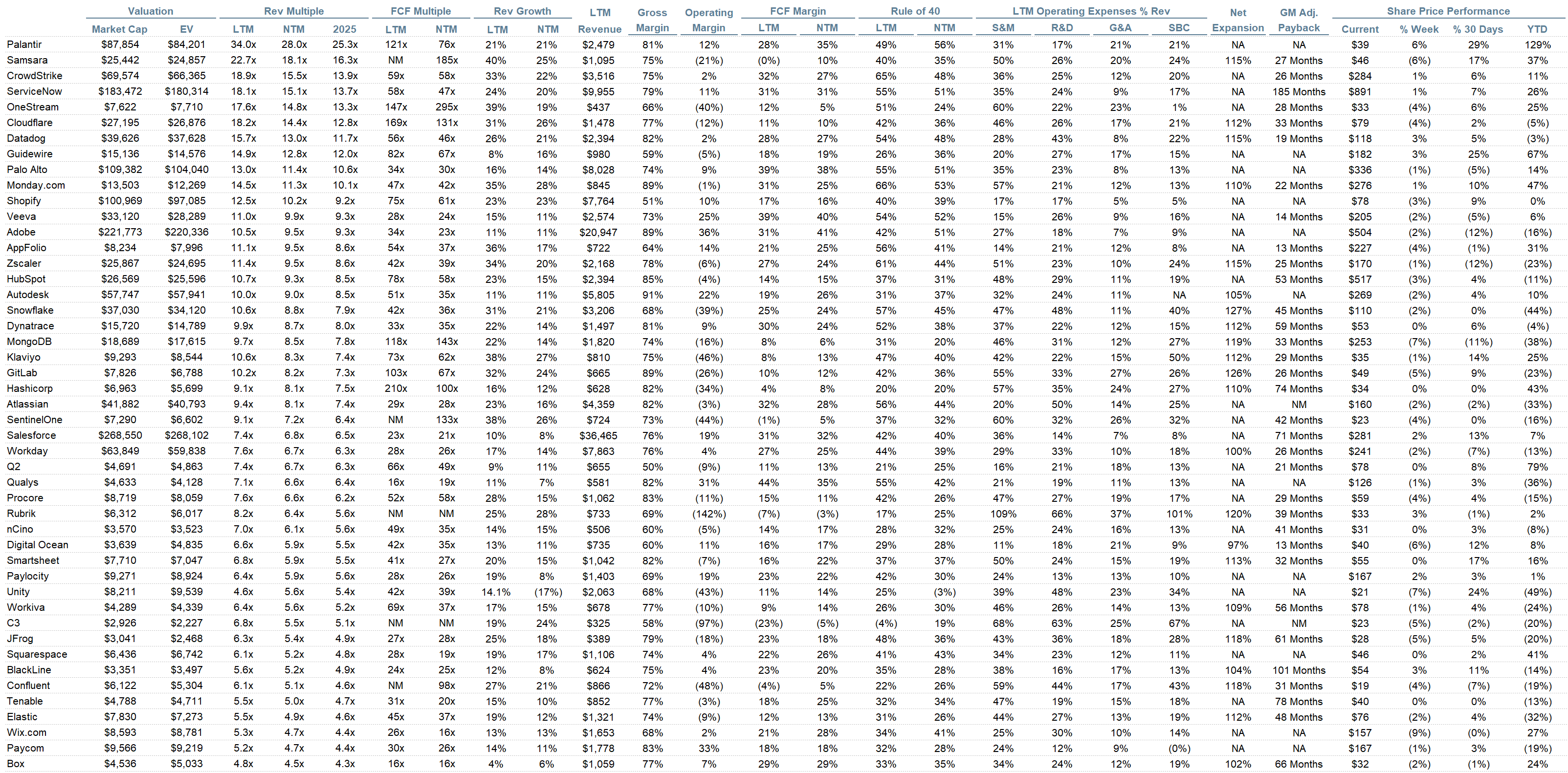Click Datadog gross margin 82%
The height and width of the screenshot is (773, 1568).
[653, 139]
